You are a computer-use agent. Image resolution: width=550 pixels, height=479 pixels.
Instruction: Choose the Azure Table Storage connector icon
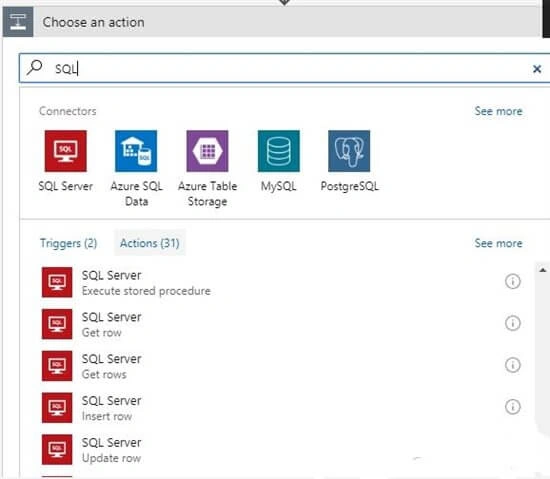point(207,151)
